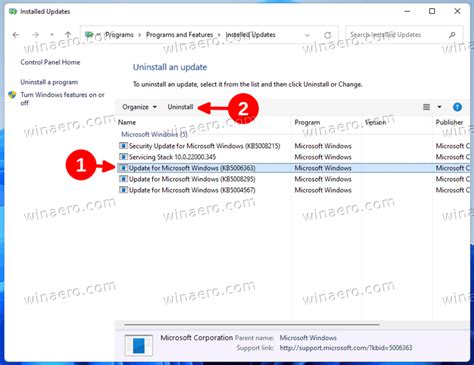Click the Control Panel address bar icon
Viewport: 474px width, 365px height.
[89, 34]
